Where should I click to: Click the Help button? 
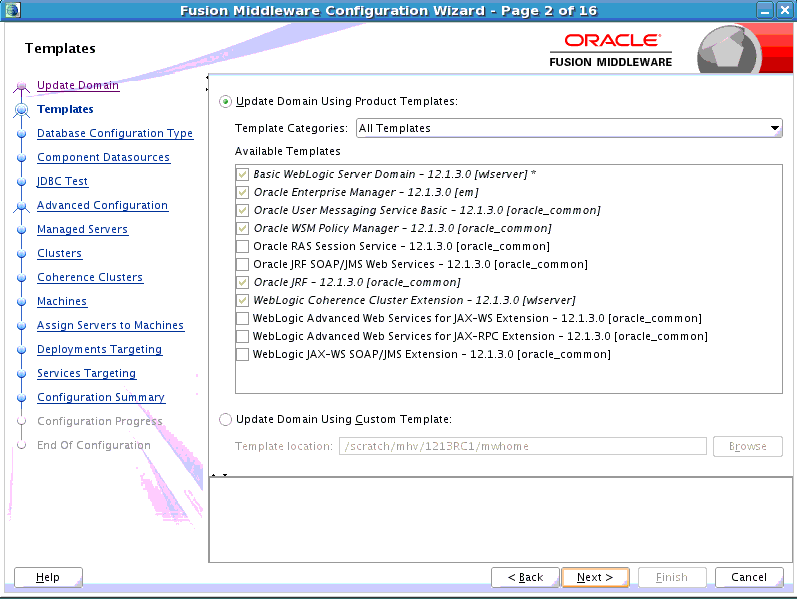(48, 578)
